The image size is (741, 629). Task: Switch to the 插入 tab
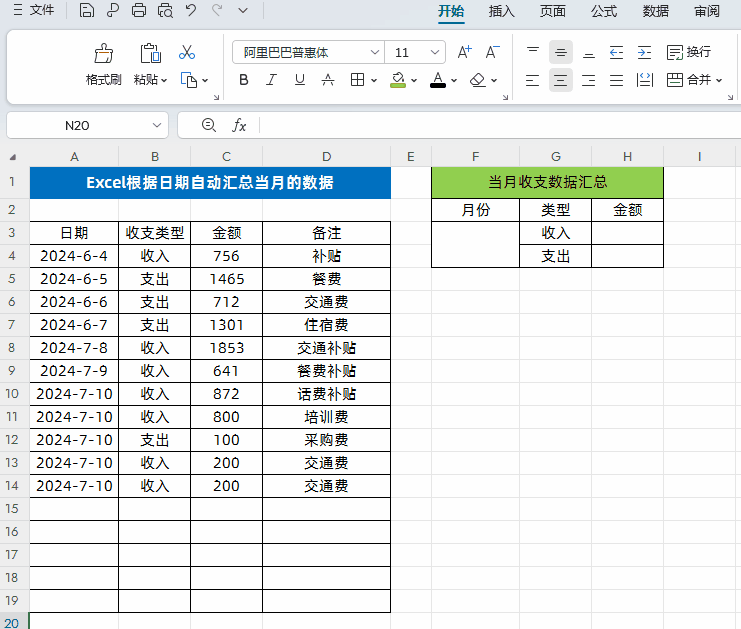pyautogui.click(x=501, y=11)
